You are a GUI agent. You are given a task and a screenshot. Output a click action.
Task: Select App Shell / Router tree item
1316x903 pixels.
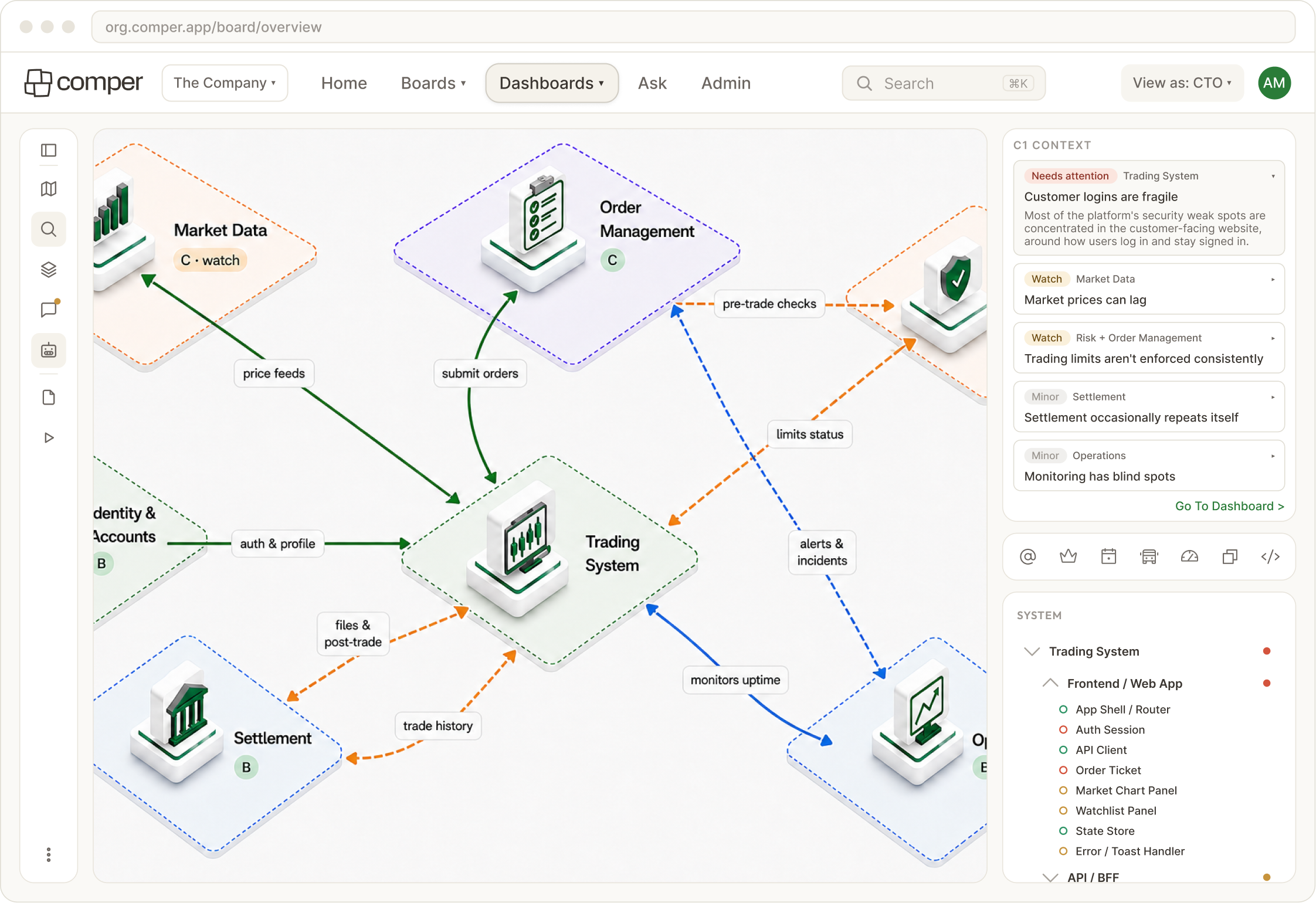point(1114,709)
